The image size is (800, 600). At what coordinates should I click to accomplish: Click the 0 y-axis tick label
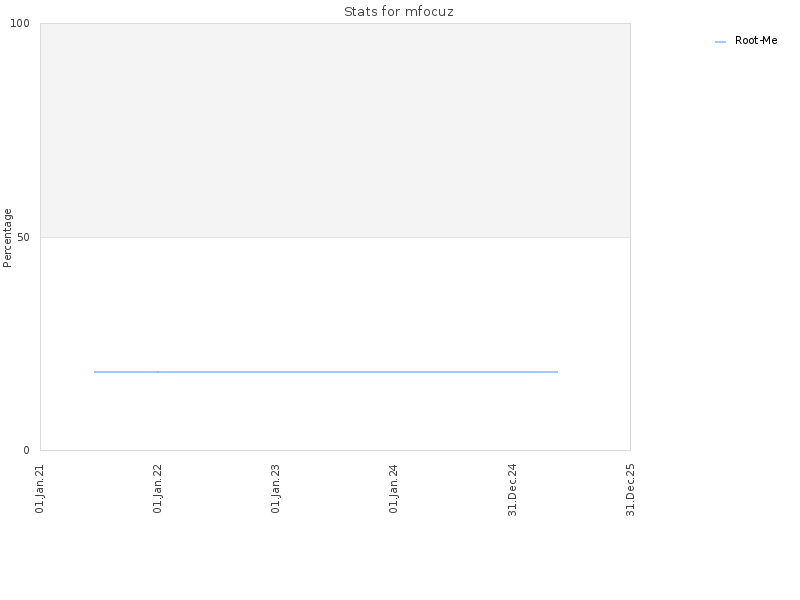click(27, 450)
